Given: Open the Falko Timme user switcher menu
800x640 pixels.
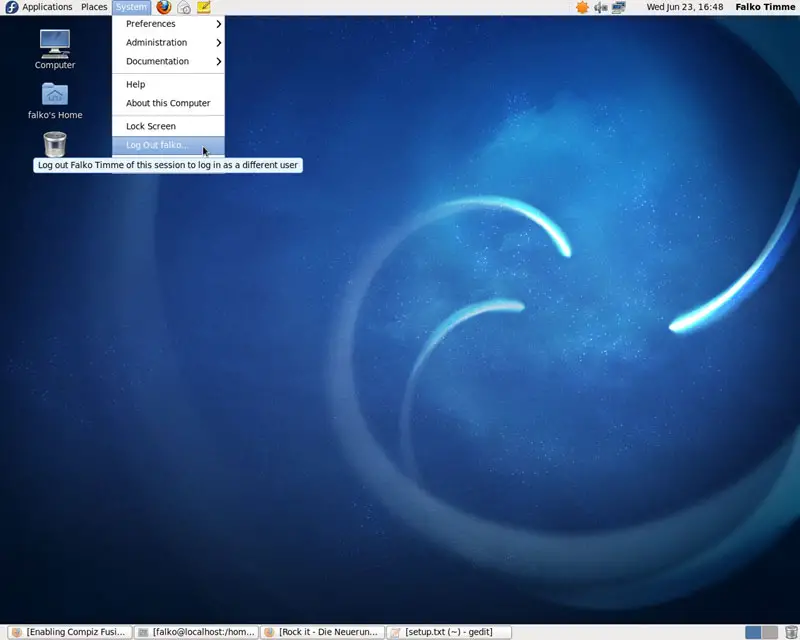Looking at the screenshot, I should [765, 7].
